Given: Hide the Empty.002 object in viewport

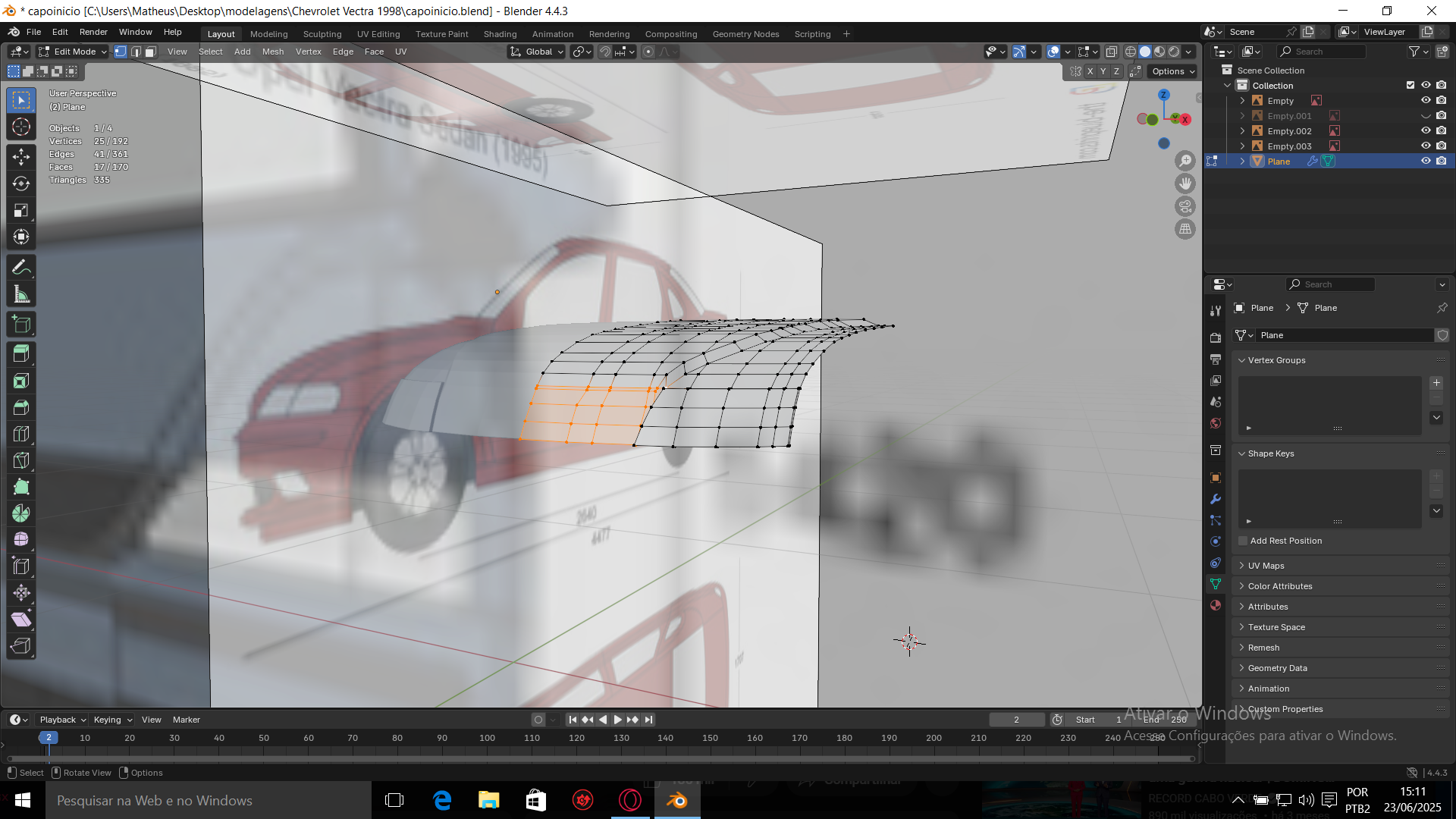Looking at the screenshot, I should tap(1425, 130).
